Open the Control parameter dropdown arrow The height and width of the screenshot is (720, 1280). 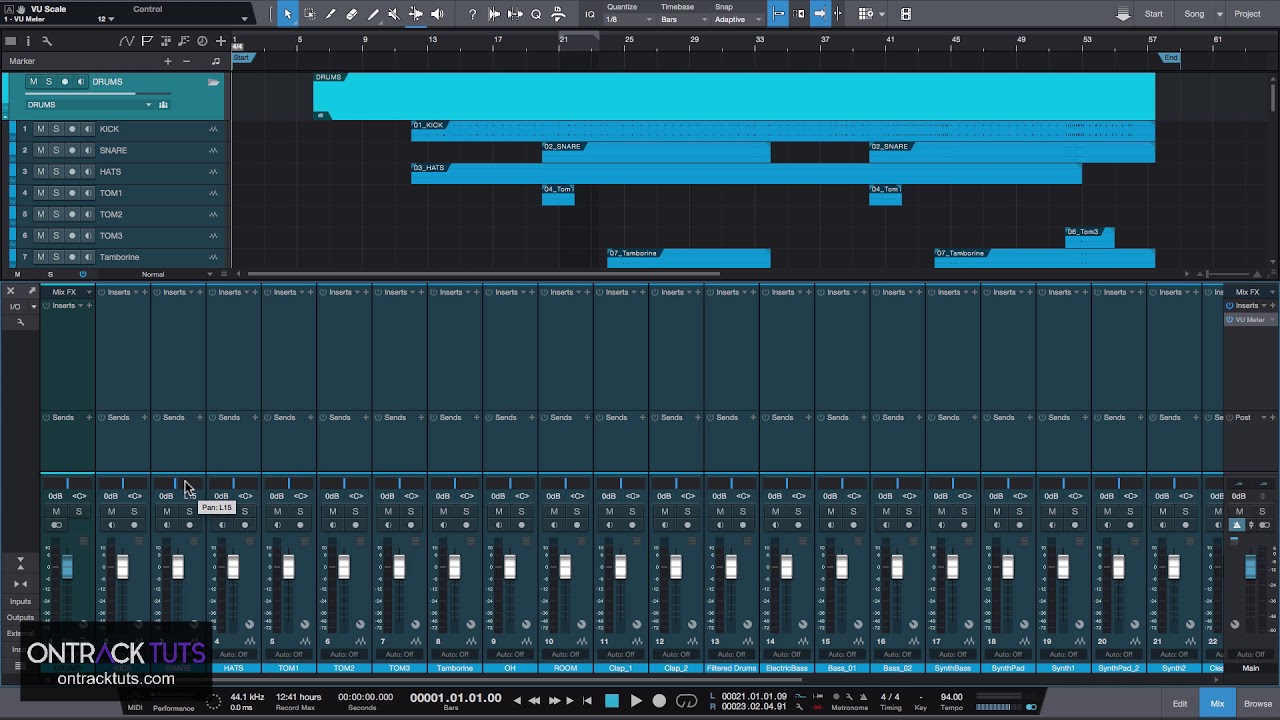pos(244,19)
